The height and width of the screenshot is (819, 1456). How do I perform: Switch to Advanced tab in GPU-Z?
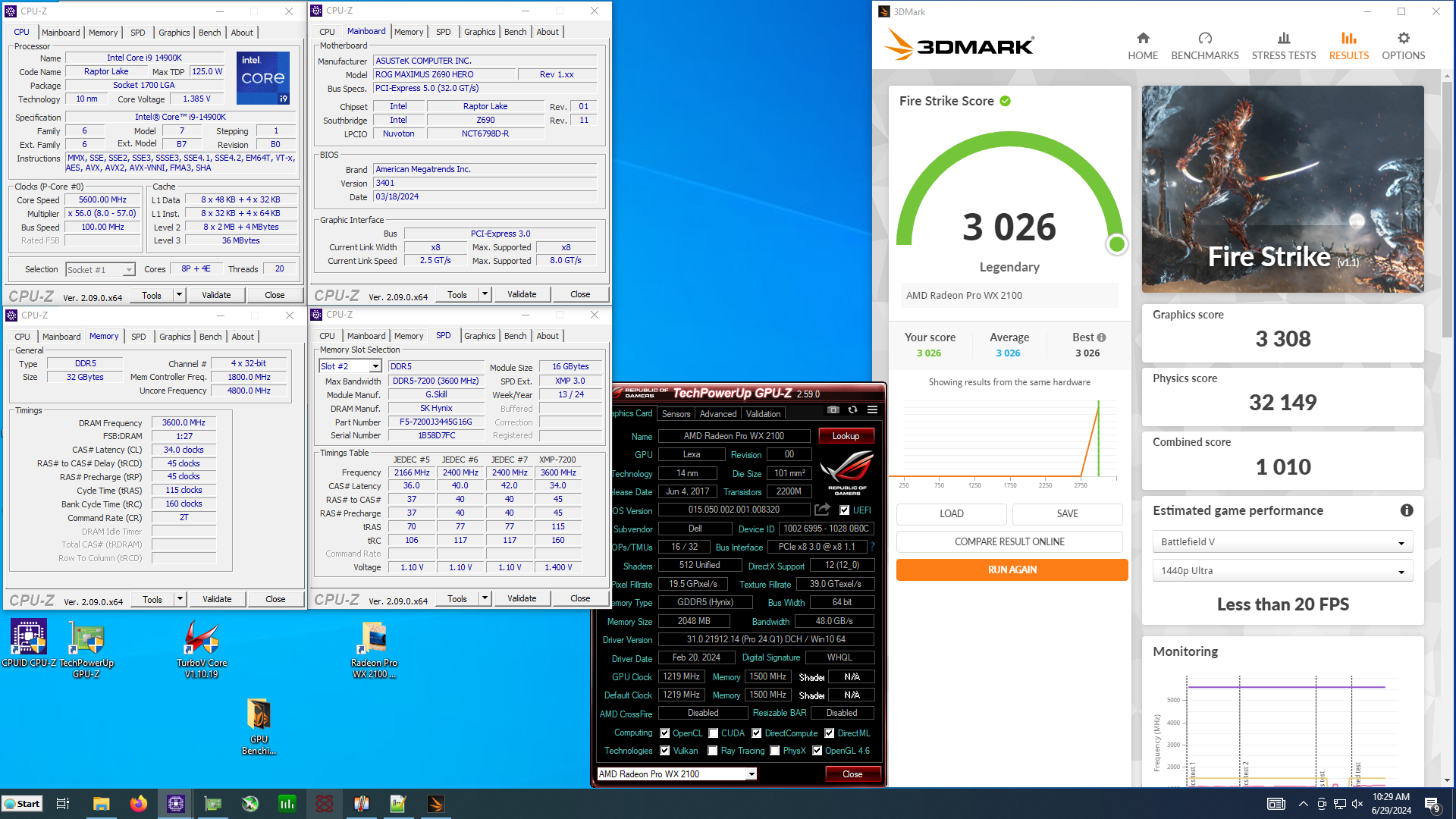717,414
